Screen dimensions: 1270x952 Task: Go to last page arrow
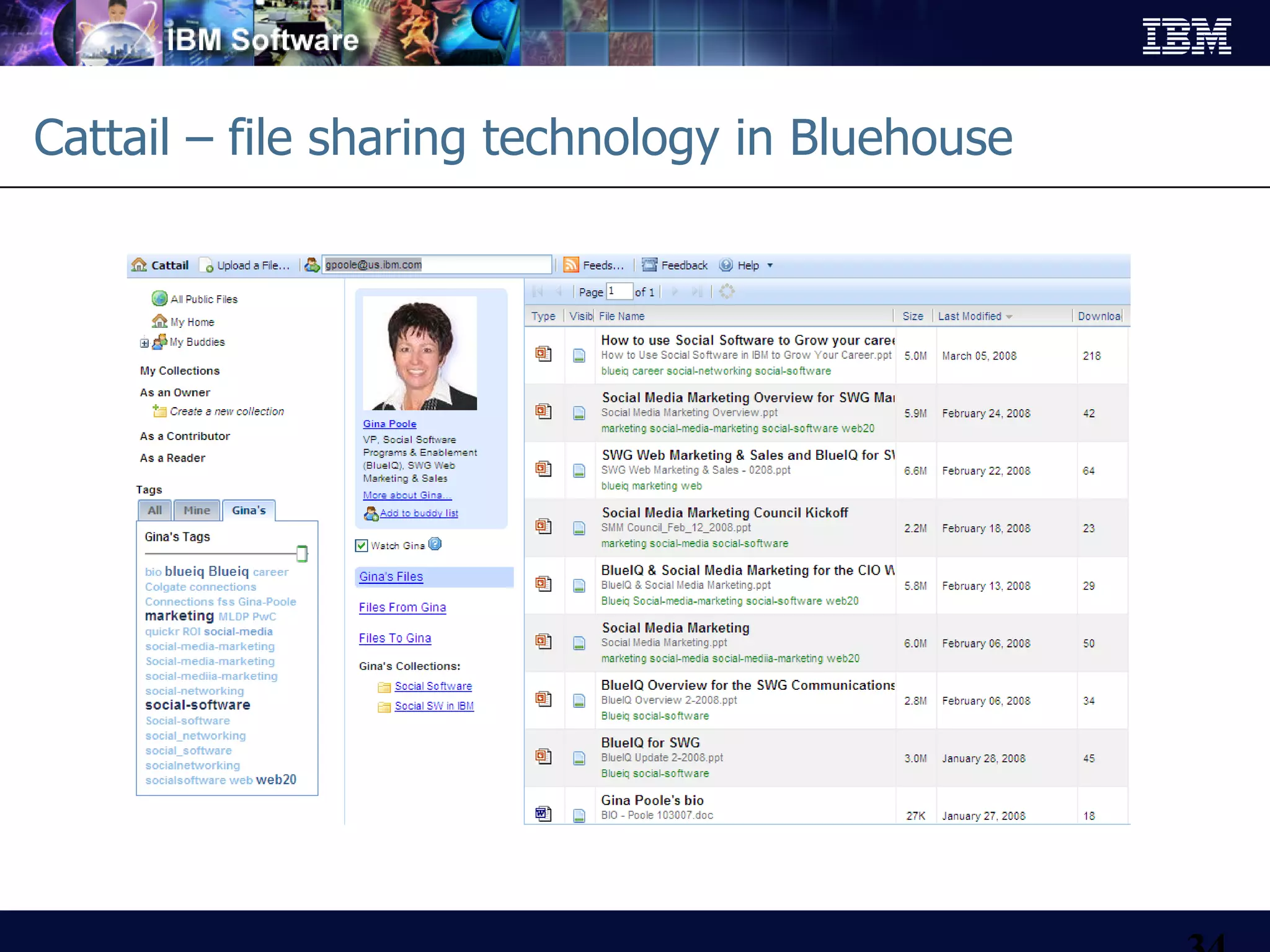697,291
